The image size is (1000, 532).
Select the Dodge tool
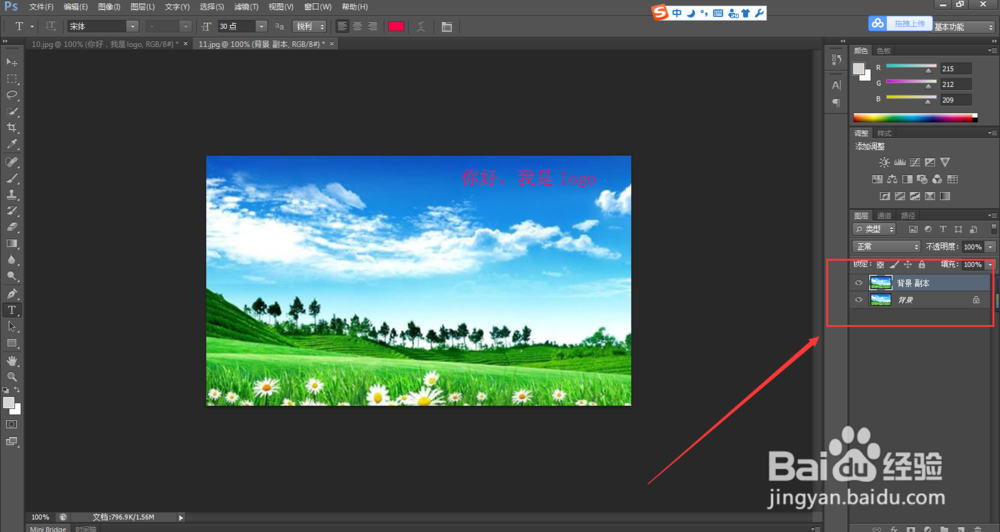pos(11,276)
